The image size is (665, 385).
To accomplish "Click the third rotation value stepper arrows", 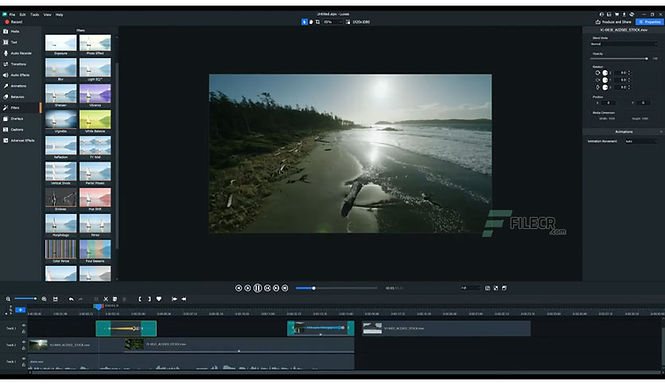I will [629, 87].
